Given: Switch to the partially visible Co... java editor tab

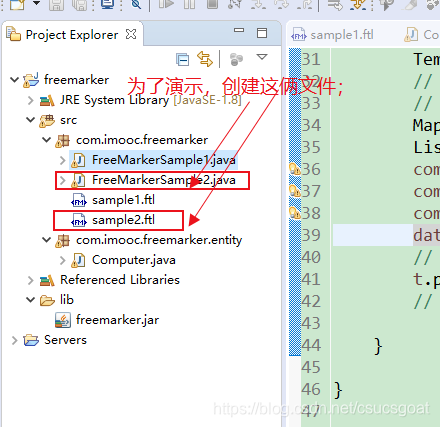Looking at the screenshot, I should tap(421, 35).
